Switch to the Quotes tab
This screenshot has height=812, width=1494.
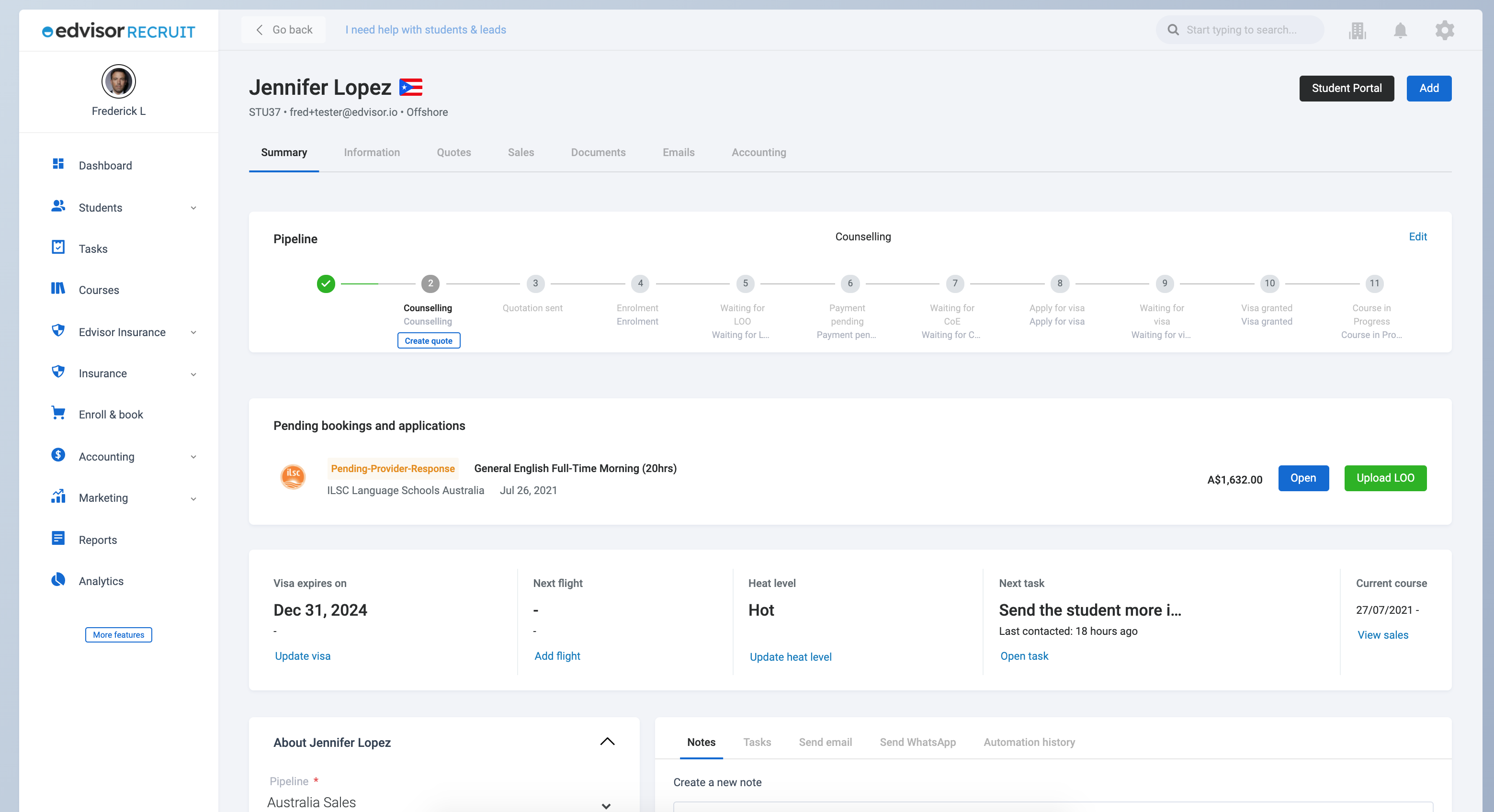453,152
